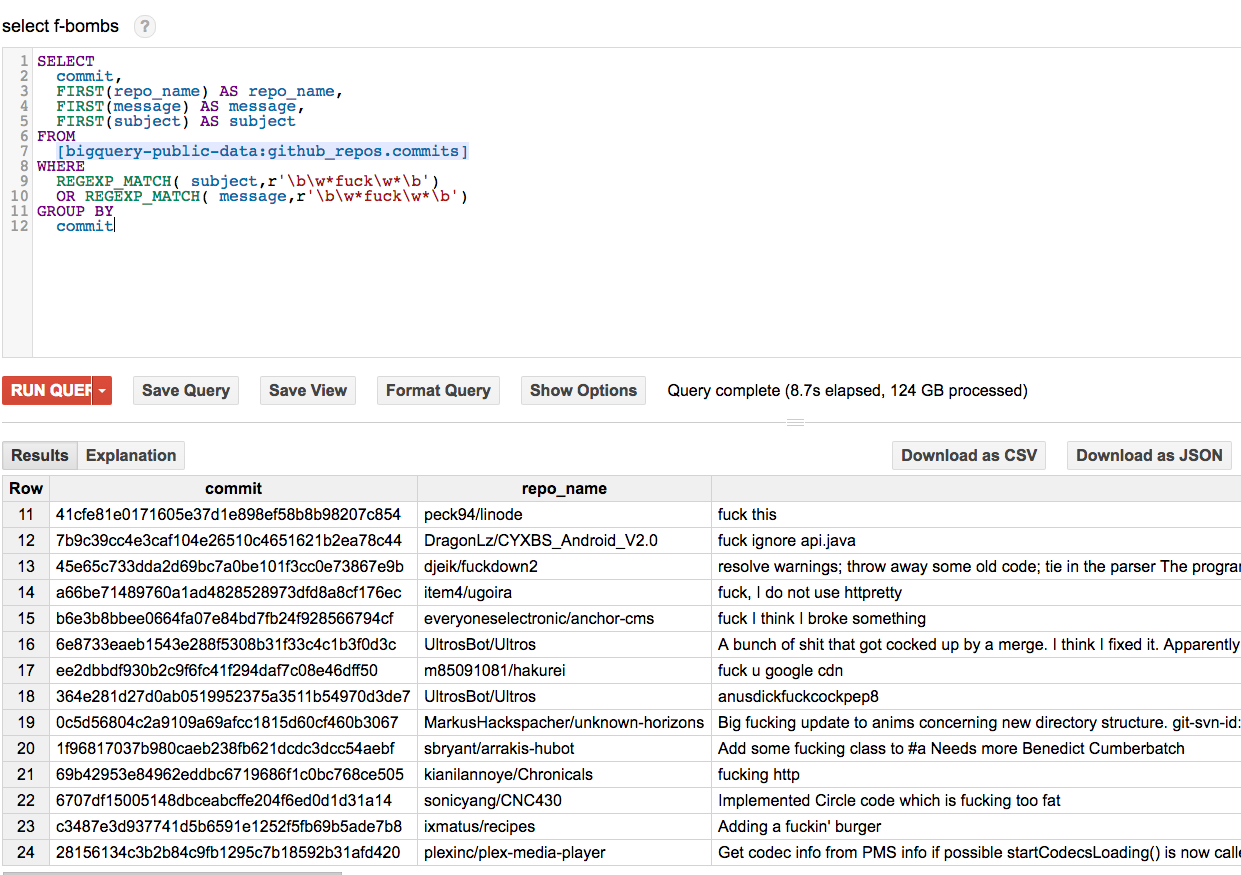This screenshot has height=875, width=1241.
Task: Click row number 11 cell
Action: (x=26, y=514)
